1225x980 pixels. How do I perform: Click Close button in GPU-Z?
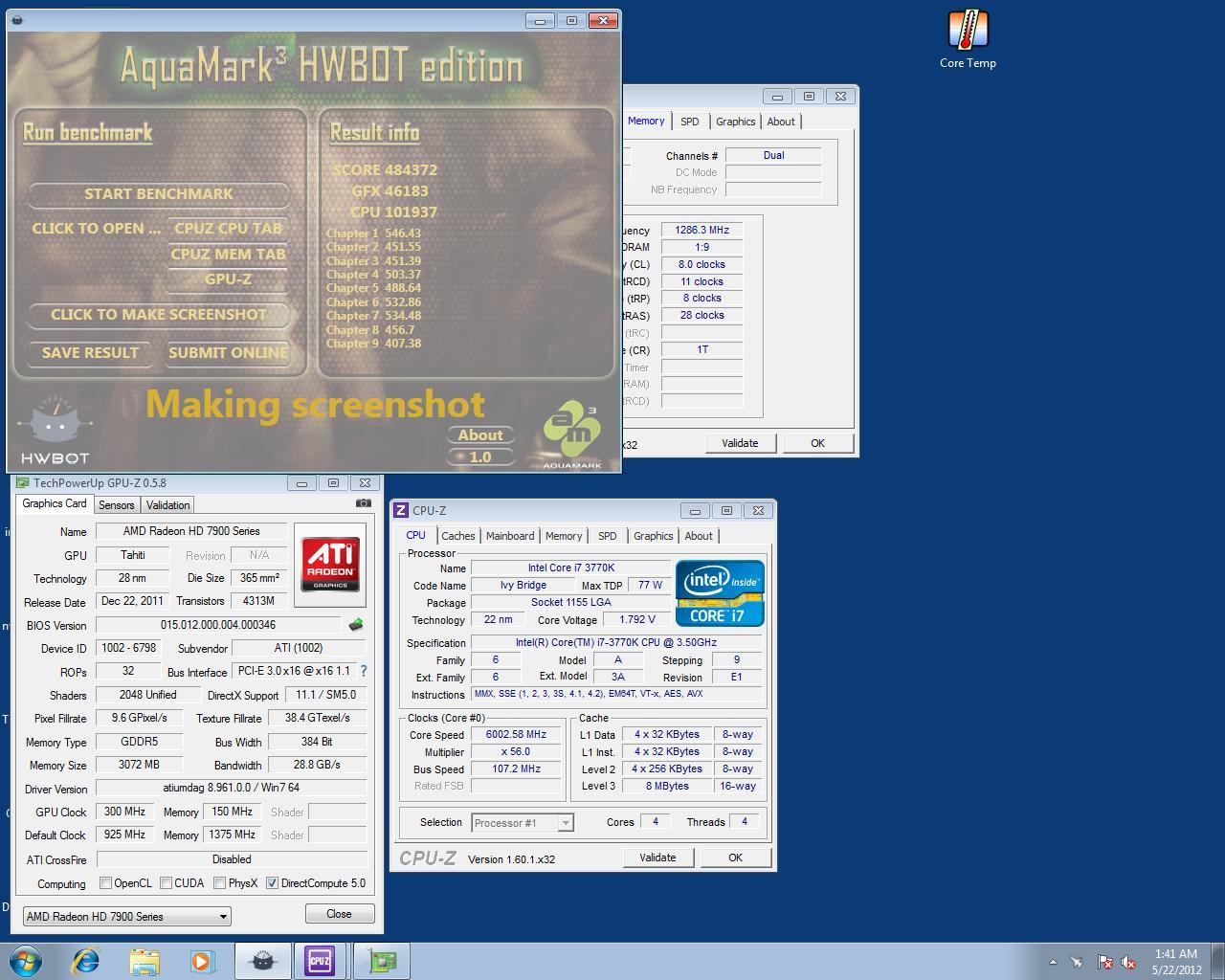(x=339, y=914)
